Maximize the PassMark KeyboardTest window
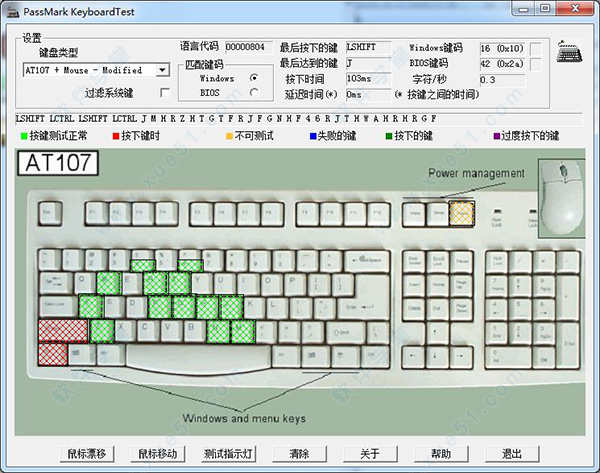600x473 pixels. [545, 8]
